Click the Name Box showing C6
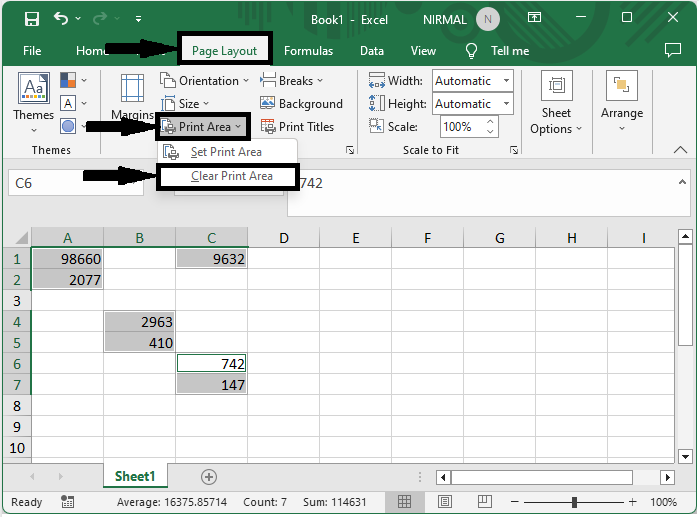The width and height of the screenshot is (699, 517). tap(76, 183)
